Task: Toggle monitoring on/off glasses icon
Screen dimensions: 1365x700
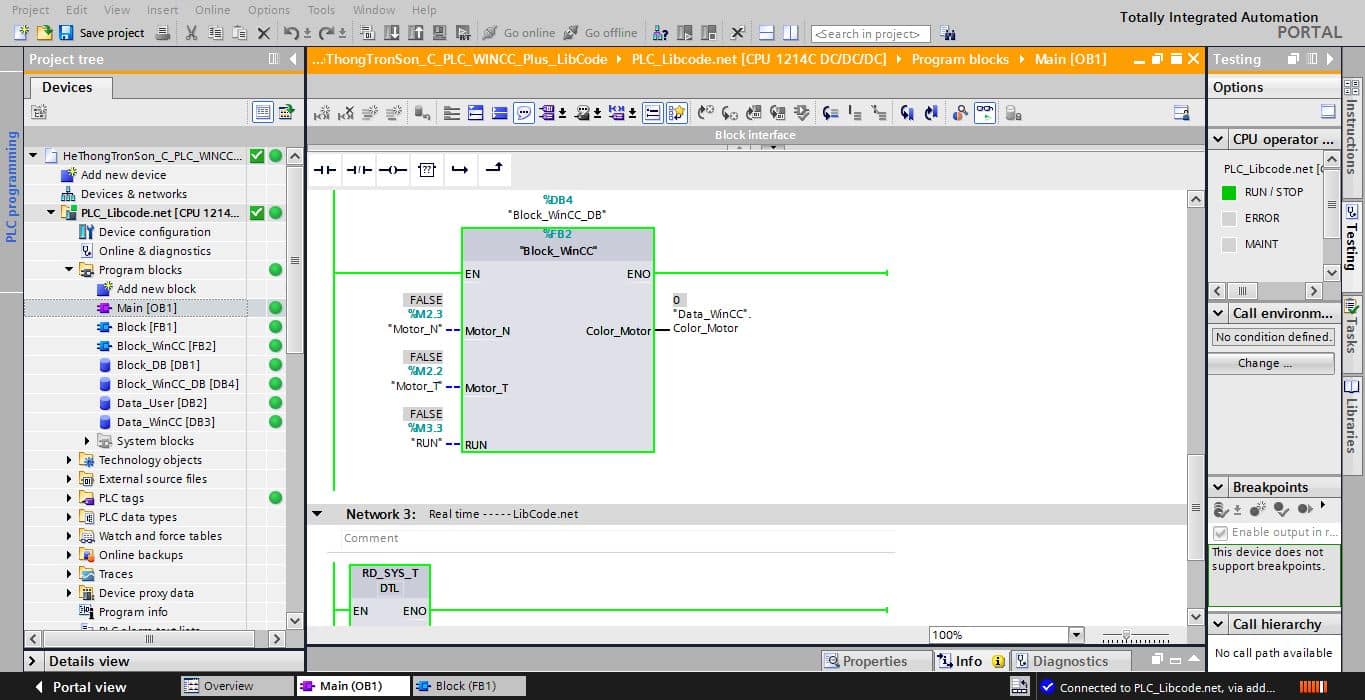Action: click(x=985, y=113)
